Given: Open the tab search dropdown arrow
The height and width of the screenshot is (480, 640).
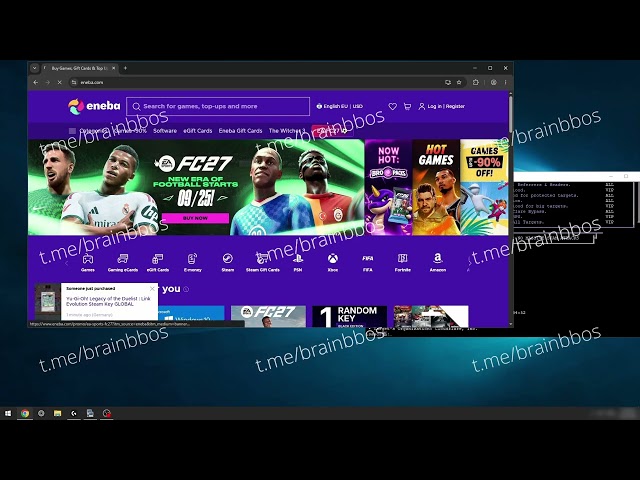Looking at the screenshot, I should point(35,68).
